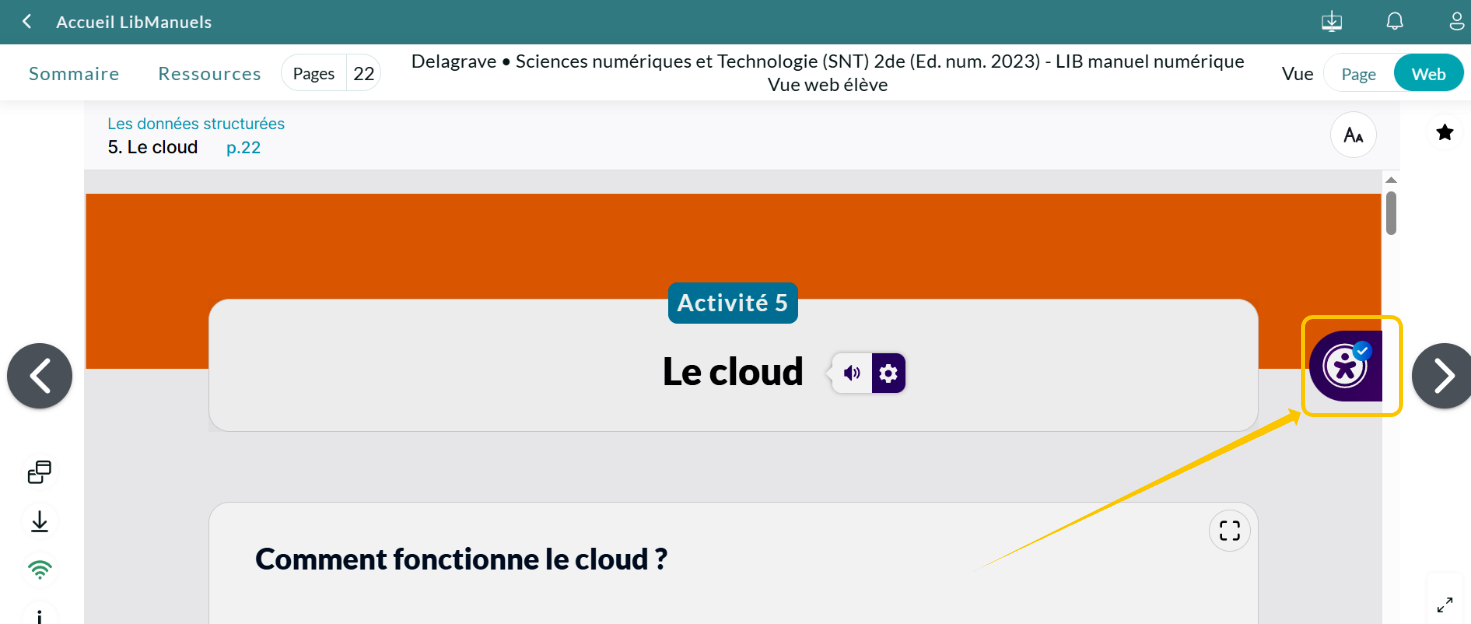
Task: Go to next page with the right arrow
Action: point(1443,375)
